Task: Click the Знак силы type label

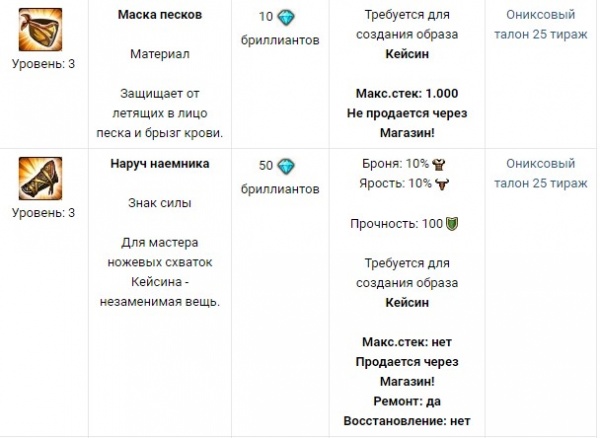Action: 162,203
